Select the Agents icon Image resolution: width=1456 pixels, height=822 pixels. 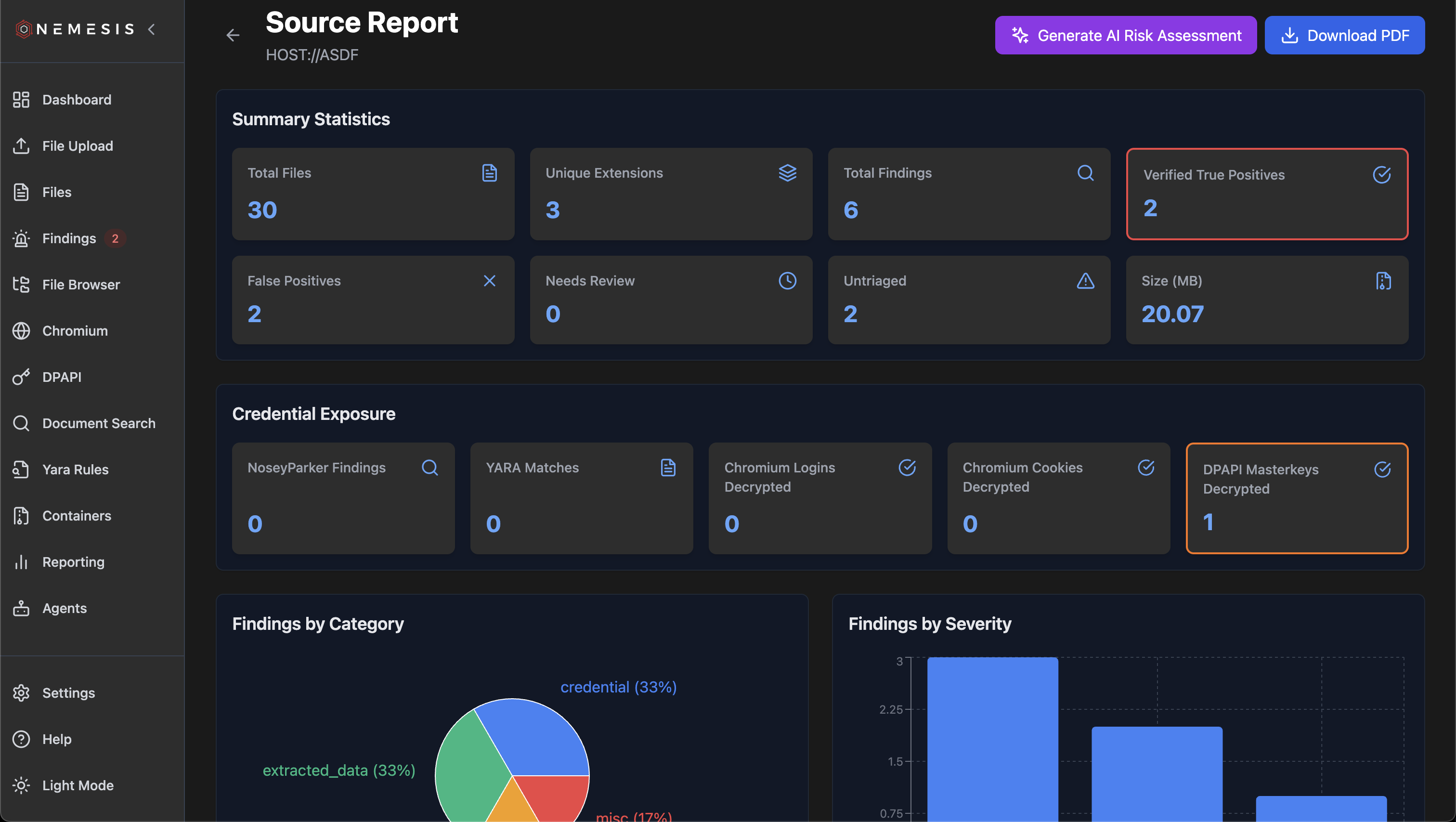coord(22,608)
